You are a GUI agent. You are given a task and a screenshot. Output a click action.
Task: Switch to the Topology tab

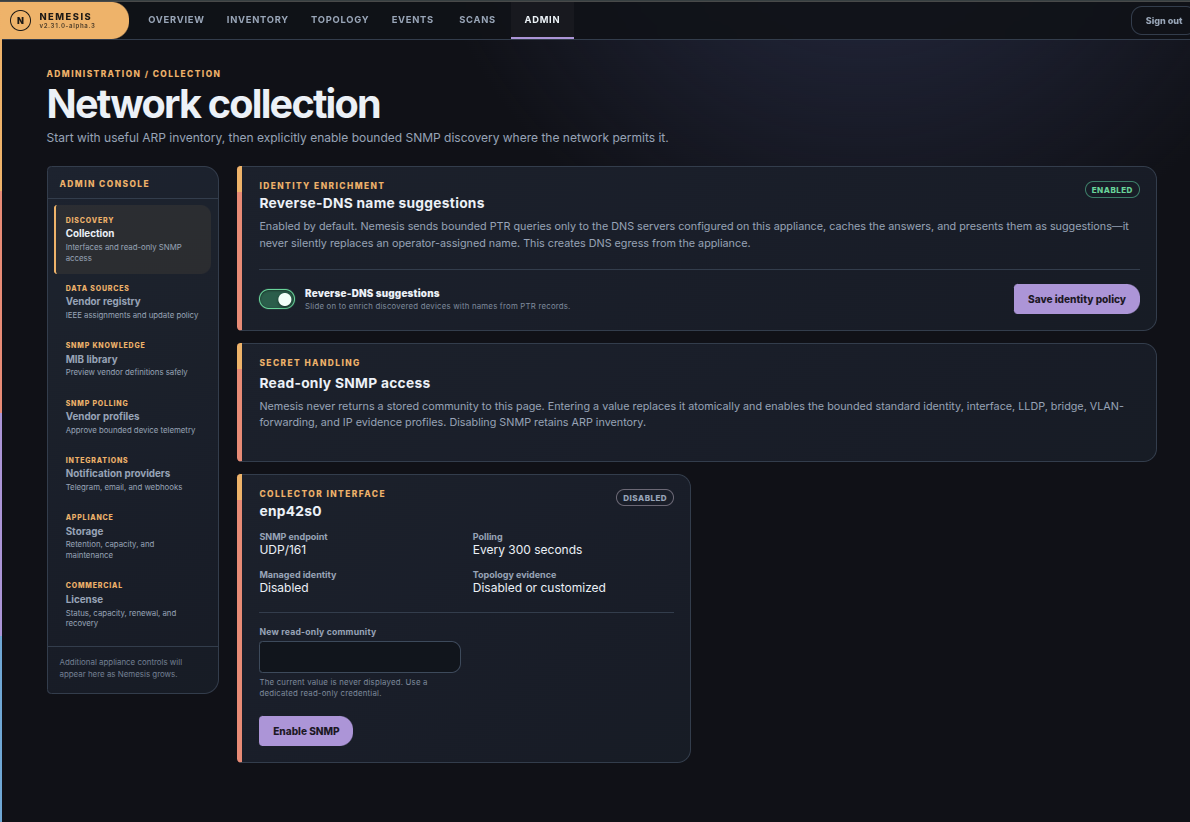click(x=340, y=20)
